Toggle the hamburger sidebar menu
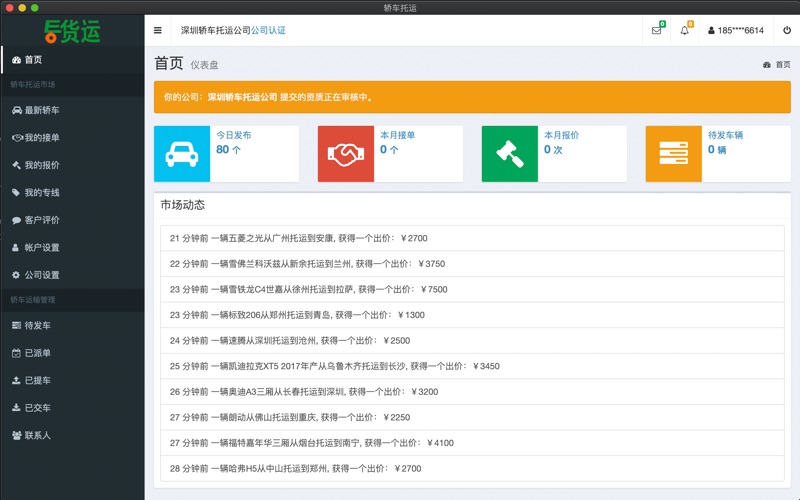800x500 pixels. pos(157,30)
